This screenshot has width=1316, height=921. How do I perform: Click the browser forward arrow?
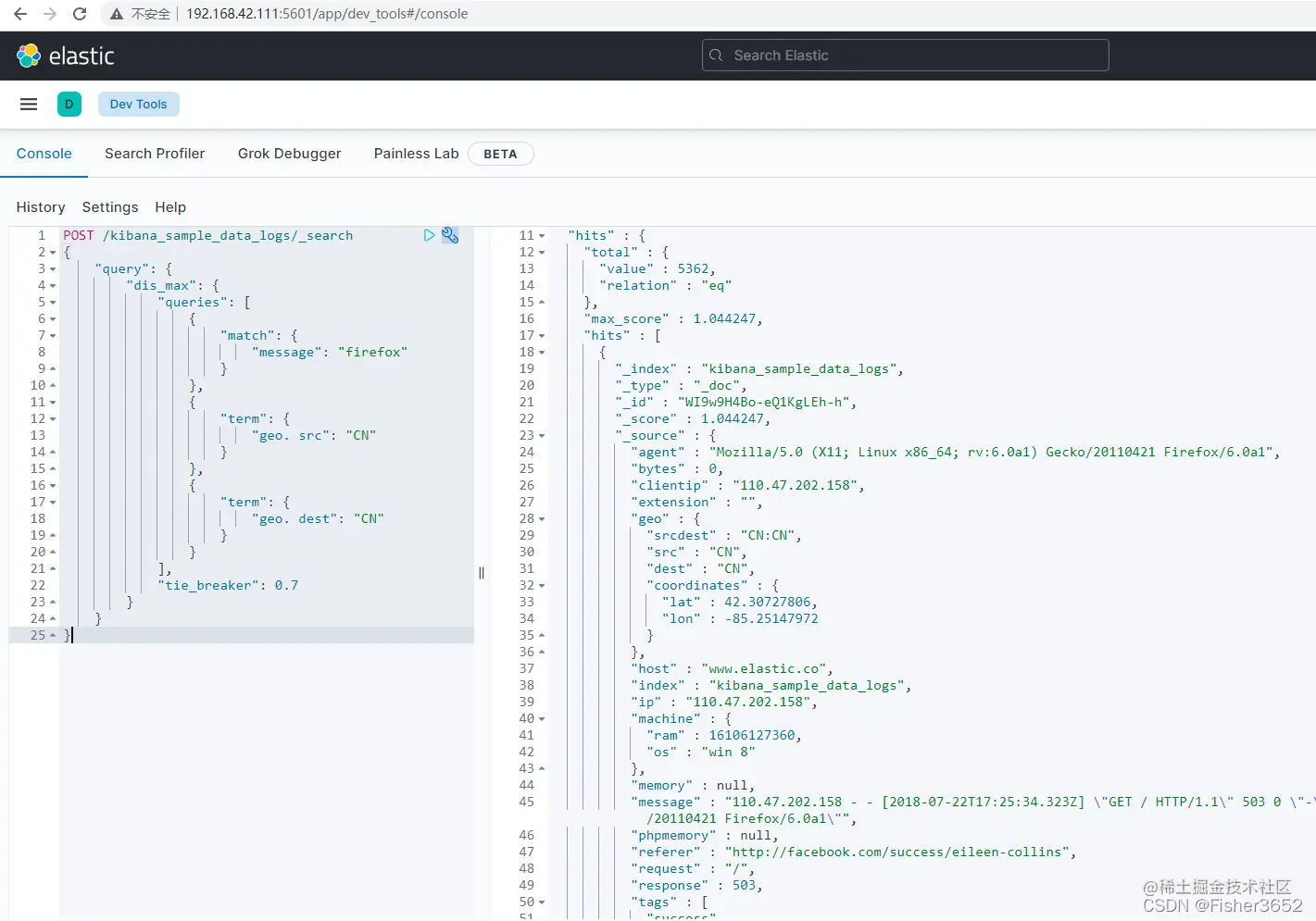coord(50,14)
